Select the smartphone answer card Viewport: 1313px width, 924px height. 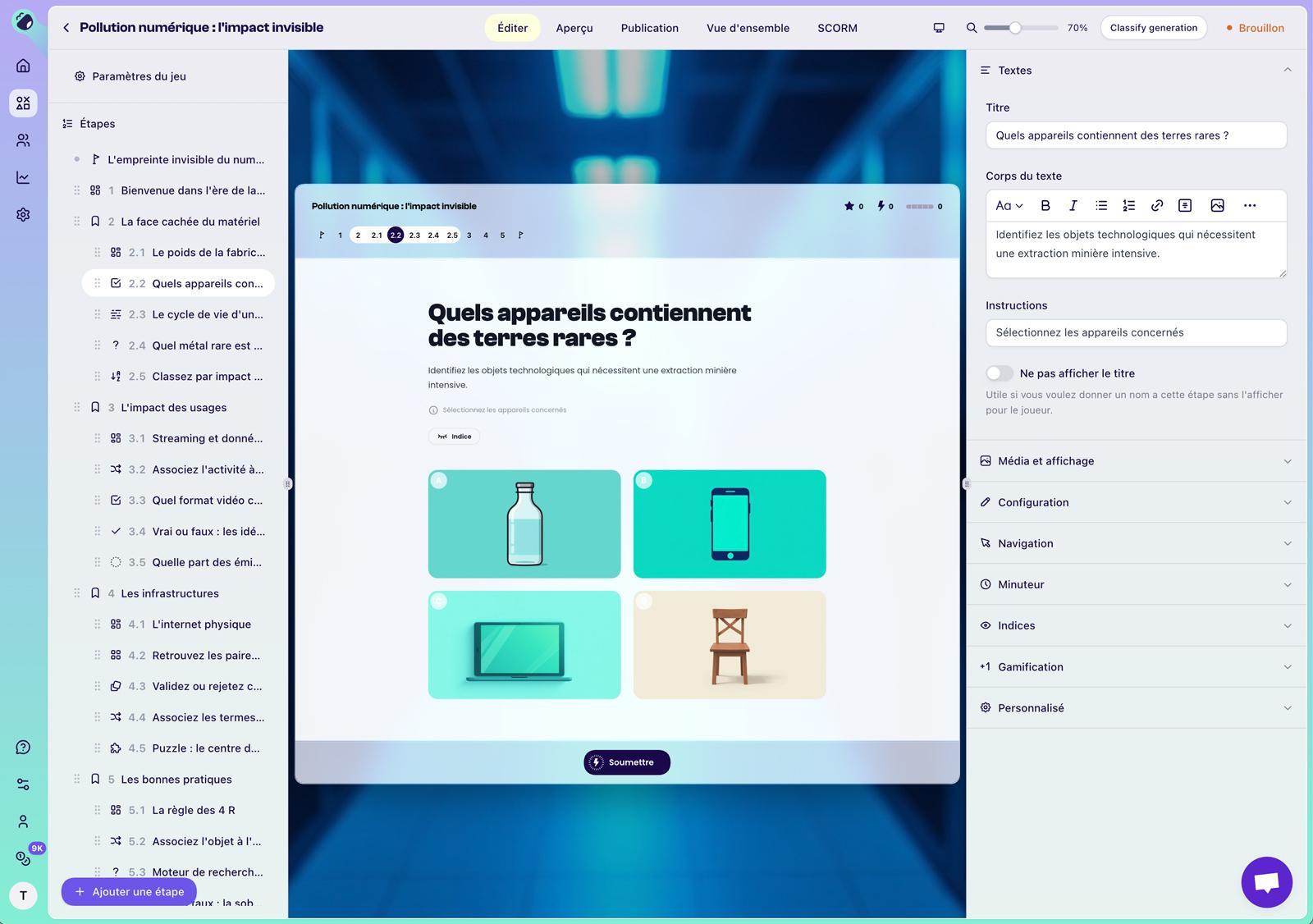(x=730, y=524)
